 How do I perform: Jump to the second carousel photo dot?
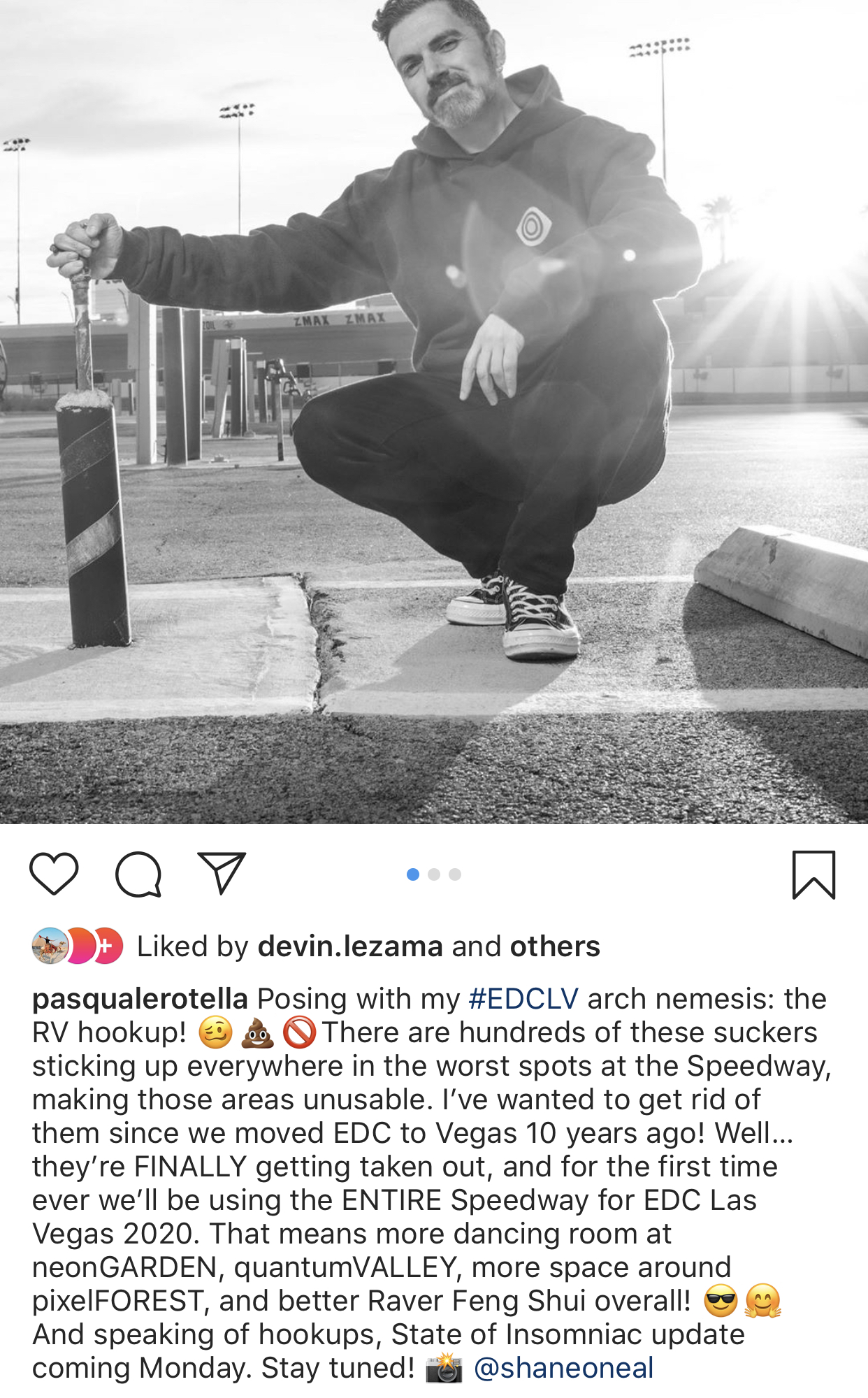click(434, 874)
